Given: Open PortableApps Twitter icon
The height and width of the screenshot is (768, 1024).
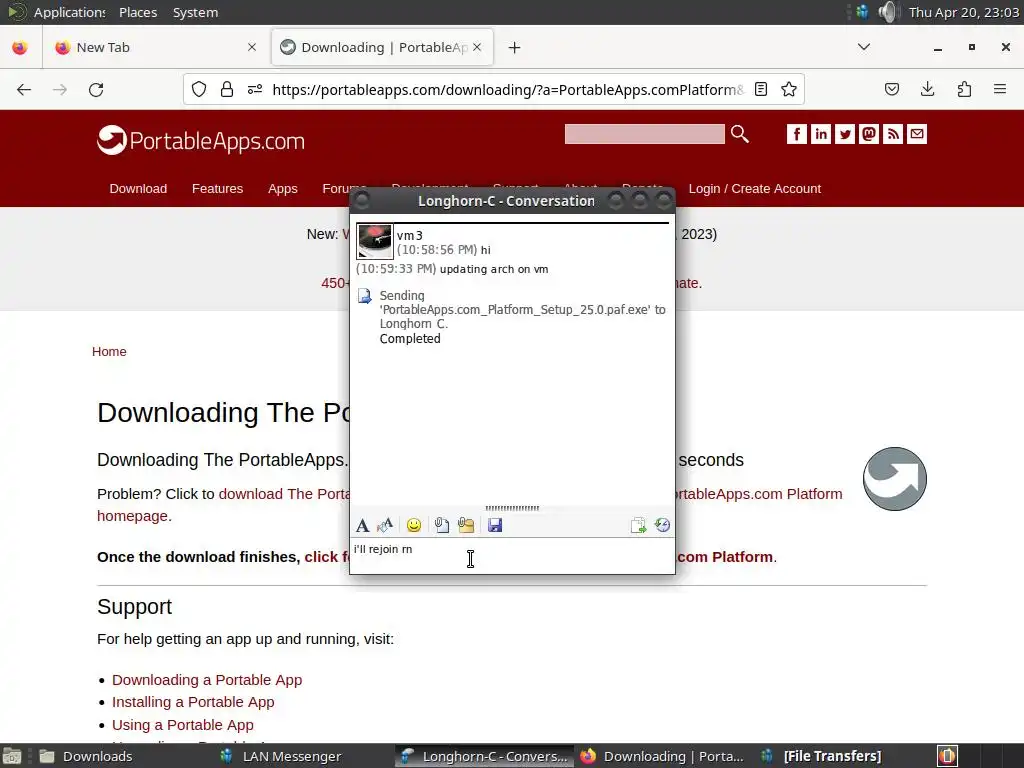Looking at the screenshot, I should click(845, 134).
